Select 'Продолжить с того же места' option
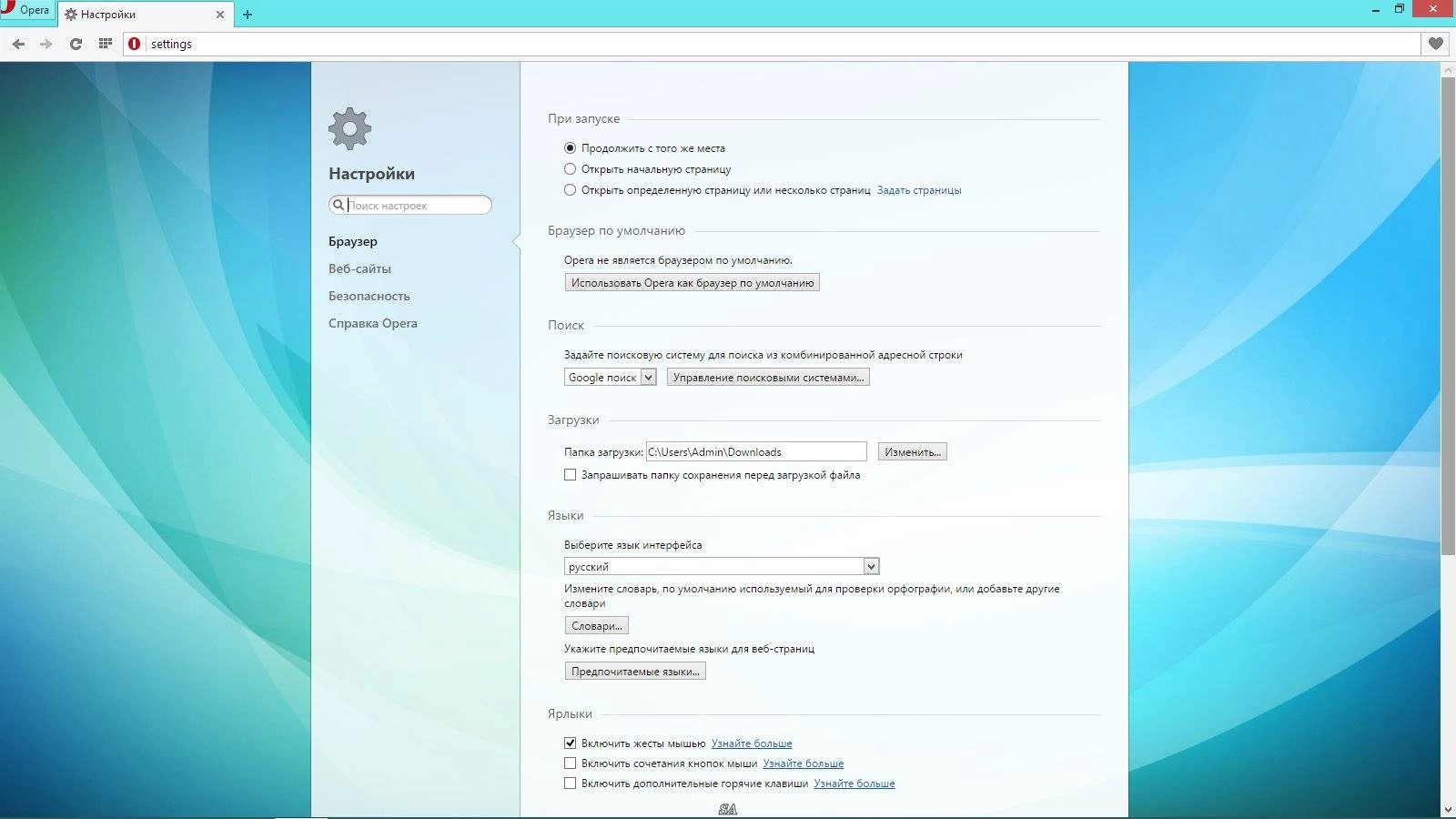 [570, 147]
